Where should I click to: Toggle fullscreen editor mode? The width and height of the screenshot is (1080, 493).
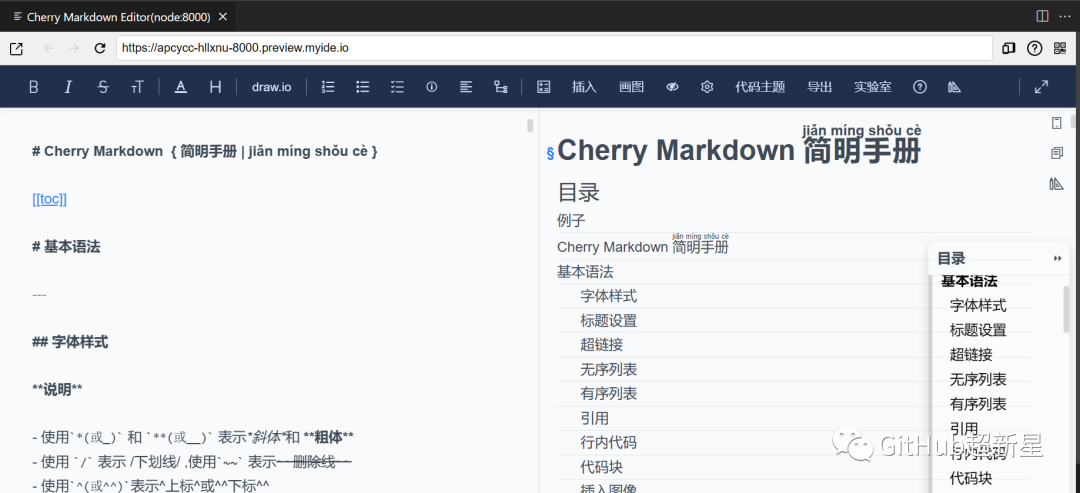tap(1041, 87)
